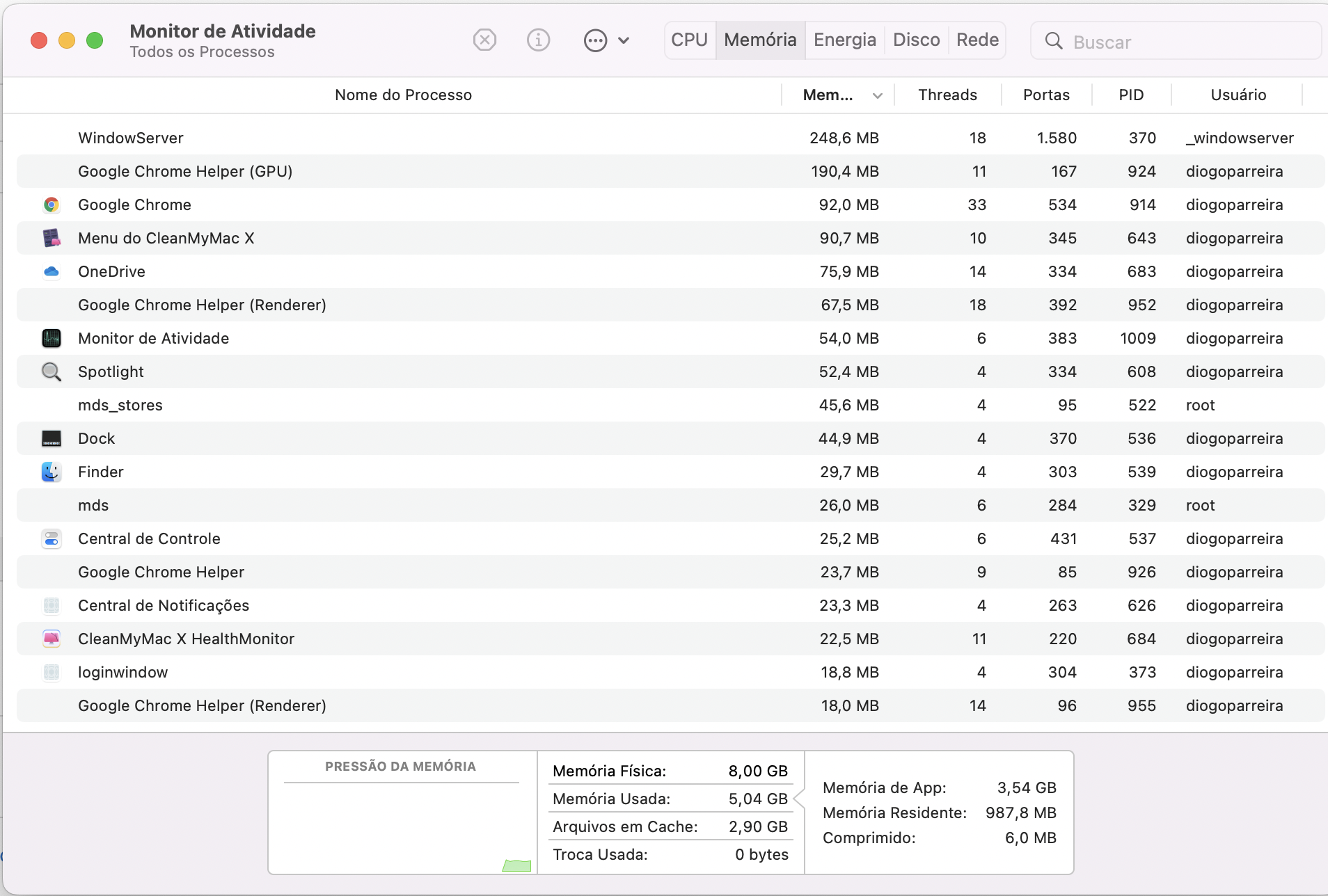Open the process info inspector icon
The image size is (1328, 896).
coord(538,40)
